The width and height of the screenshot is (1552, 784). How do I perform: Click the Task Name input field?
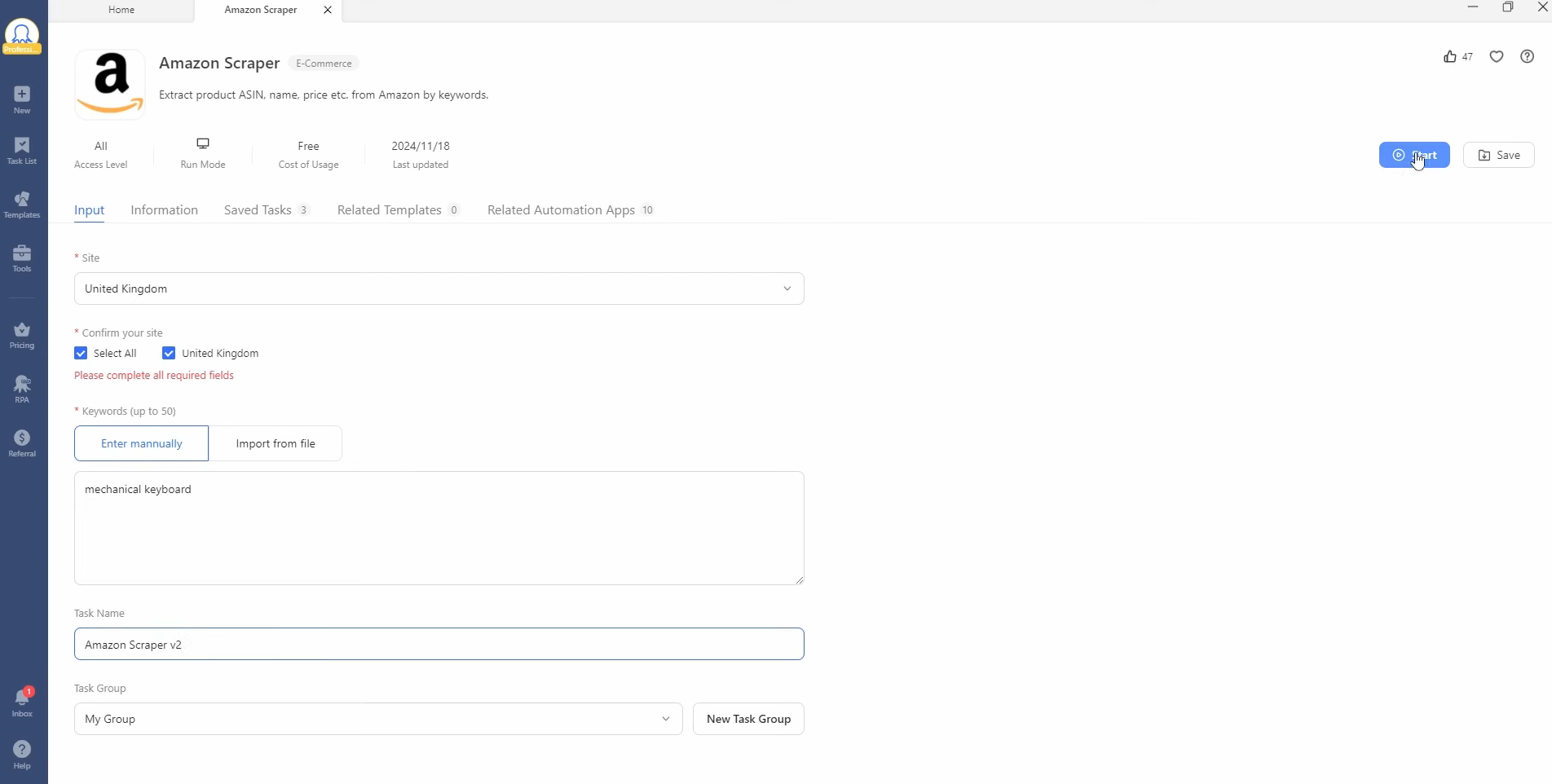439,644
